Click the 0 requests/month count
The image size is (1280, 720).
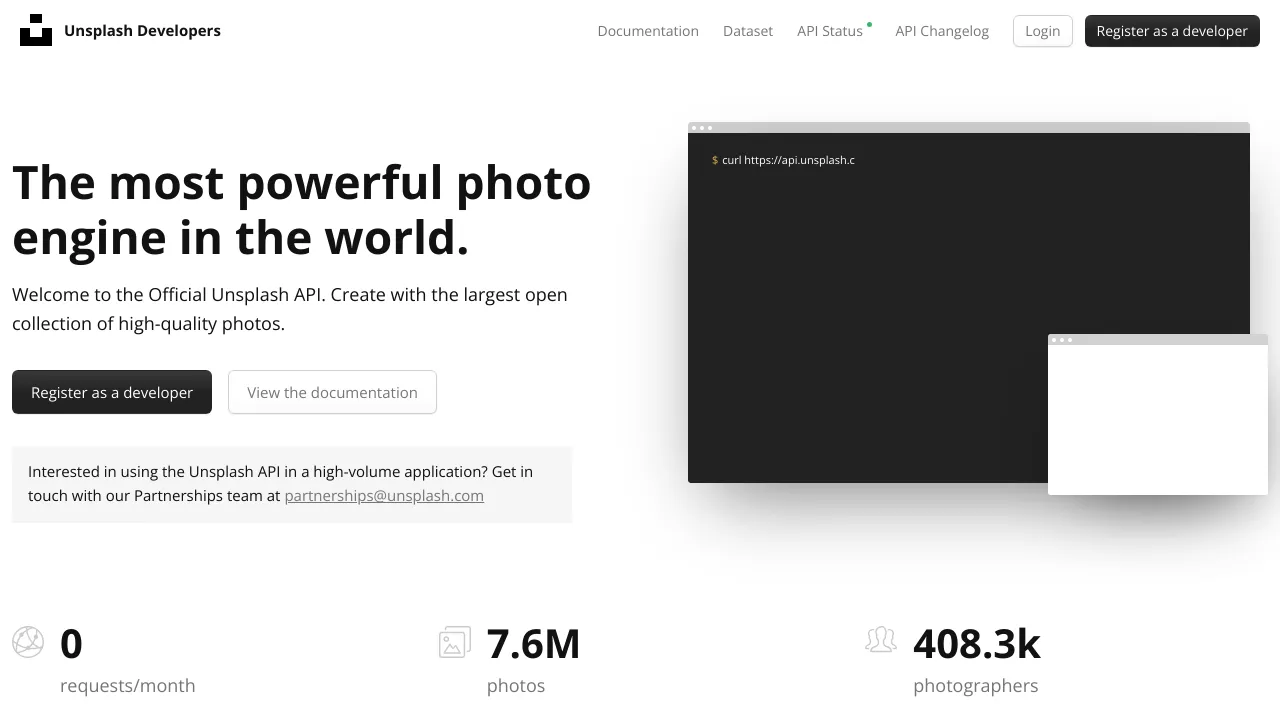tap(71, 644)
